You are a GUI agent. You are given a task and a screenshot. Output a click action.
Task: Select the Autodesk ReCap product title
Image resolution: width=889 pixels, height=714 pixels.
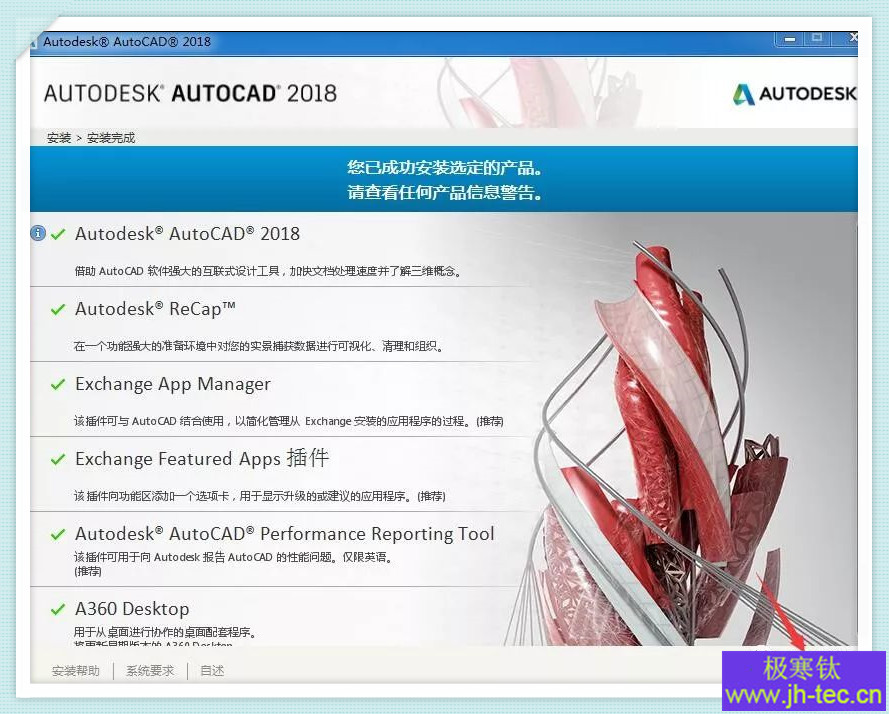pos(155,309)
